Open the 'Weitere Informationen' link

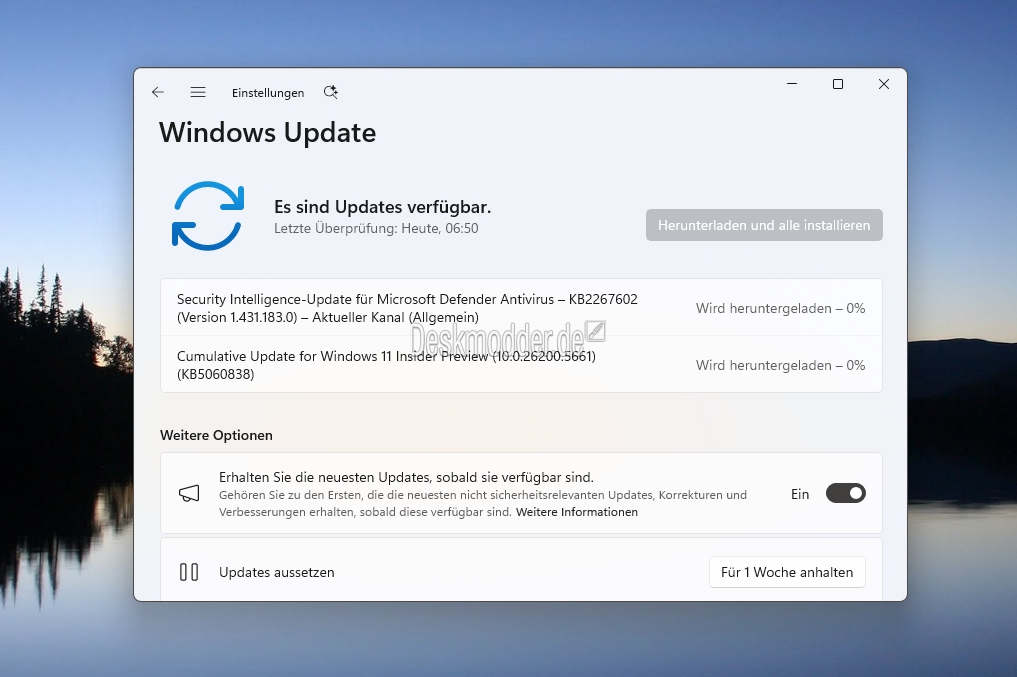(577, 512)
